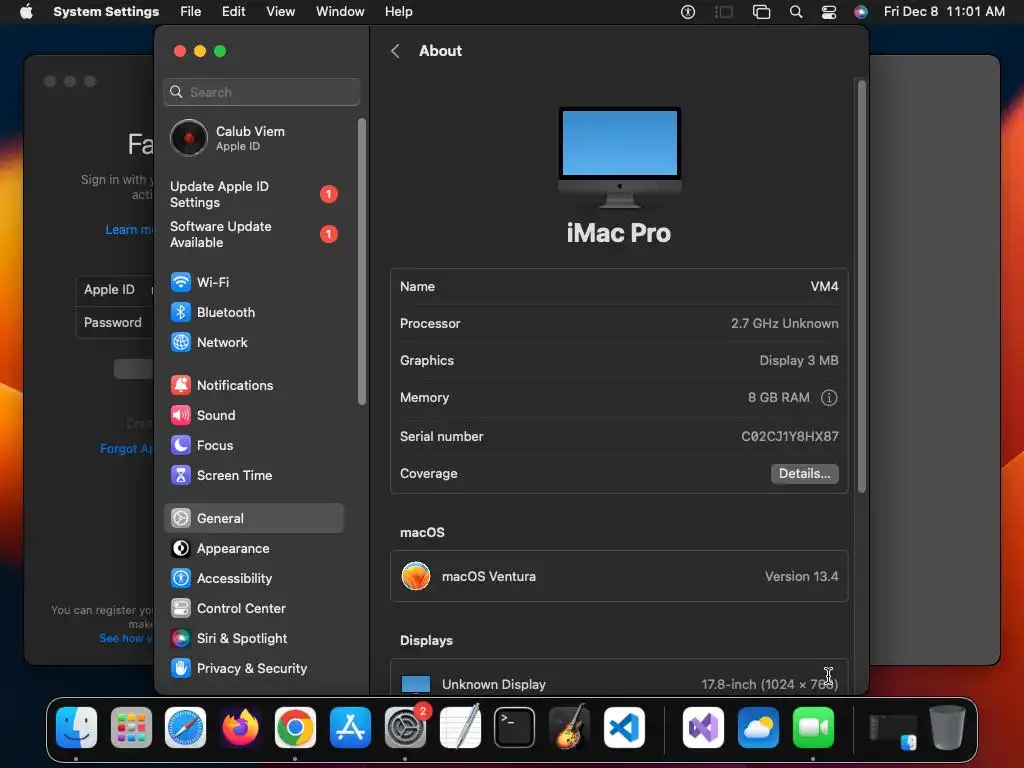
Task: Open Spotlight search in menu bar
Action: pyautogui.click(x=795, y=12)
